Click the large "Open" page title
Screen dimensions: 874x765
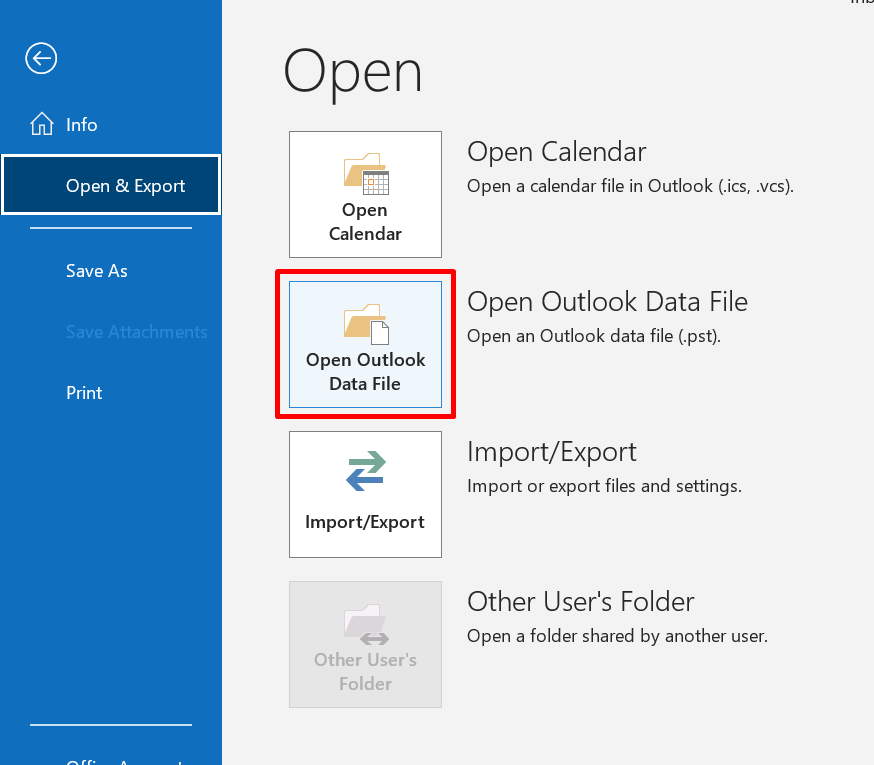tap(353, 72)
